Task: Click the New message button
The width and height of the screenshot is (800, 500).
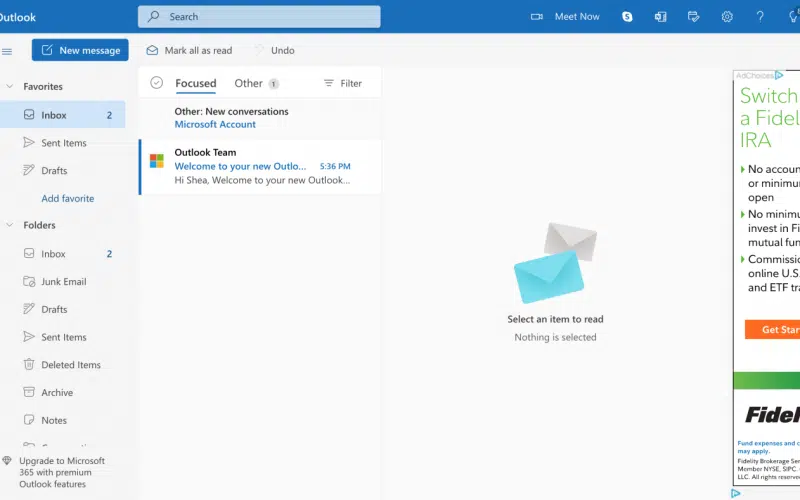Action: (x=80, y=50)
